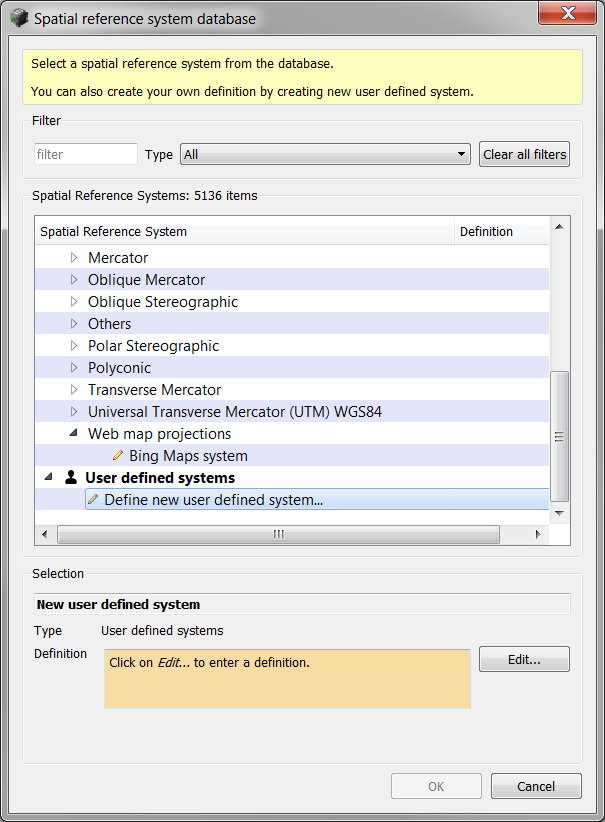Click the Spatial Reference System column header

click(244, 231)
